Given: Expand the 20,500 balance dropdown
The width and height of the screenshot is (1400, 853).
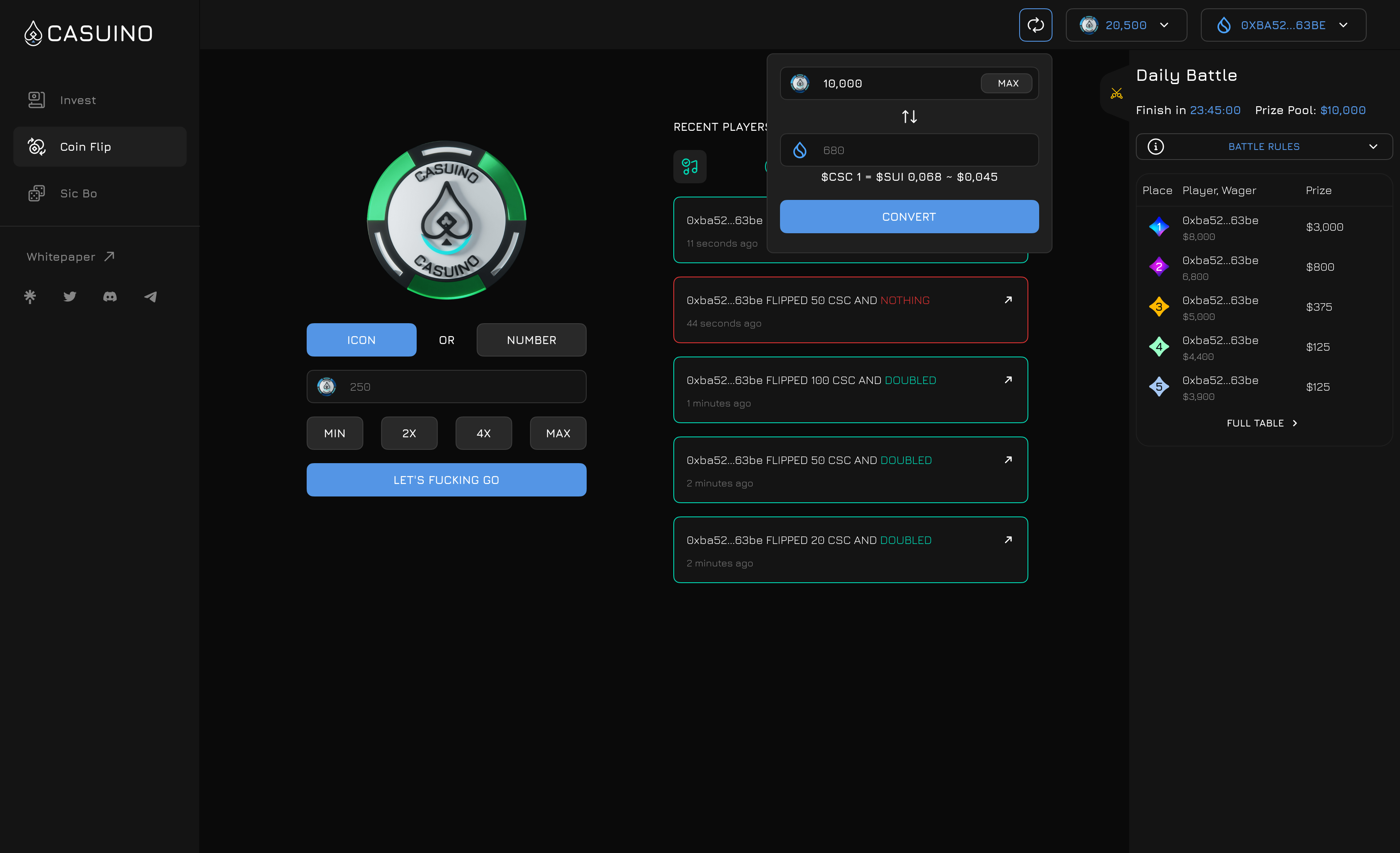Looking at the screenshot, I should [x=1126, y=25].
